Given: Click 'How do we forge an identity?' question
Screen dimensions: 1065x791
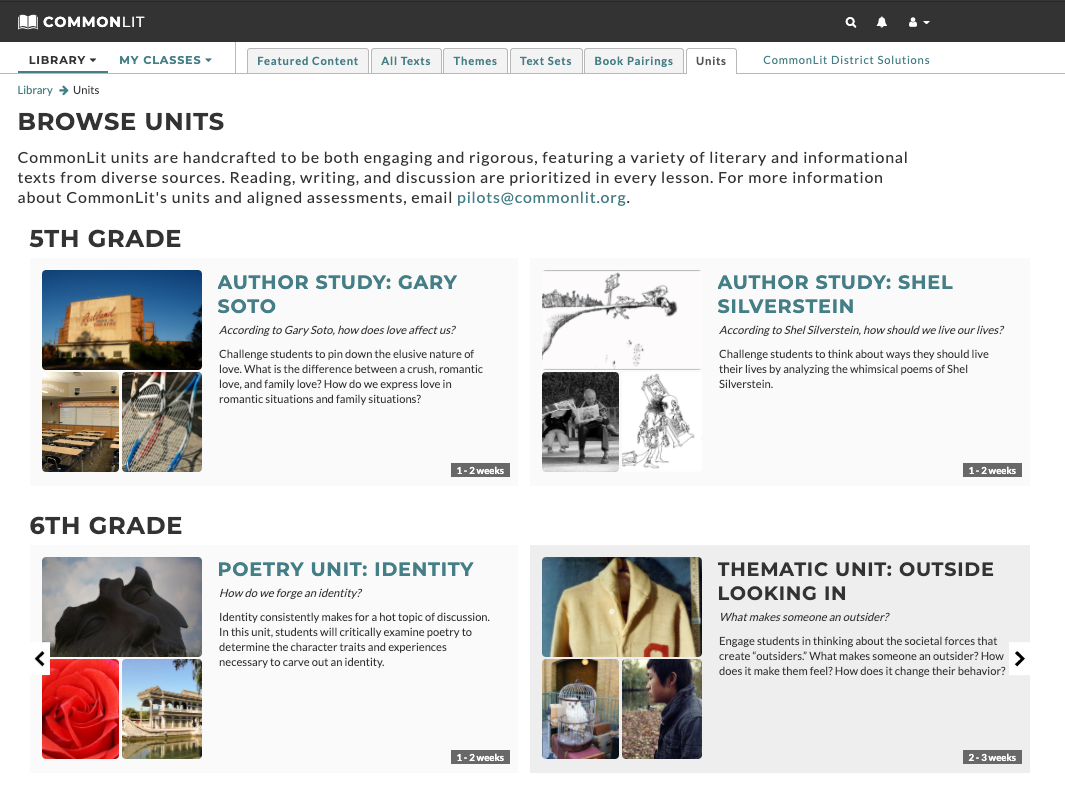Looking at the screenshot, I should (290, 593).
